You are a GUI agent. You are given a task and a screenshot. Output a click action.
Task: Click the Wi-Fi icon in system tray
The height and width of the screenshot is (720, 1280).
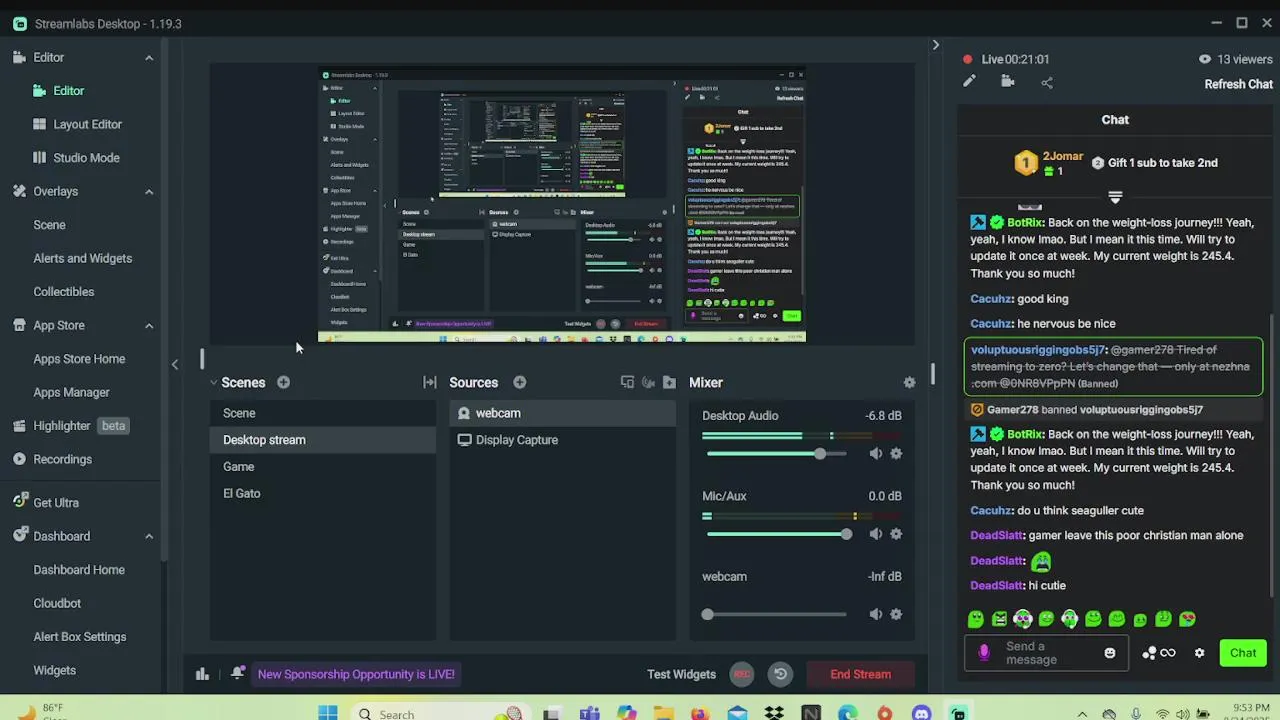(1162, 714)
